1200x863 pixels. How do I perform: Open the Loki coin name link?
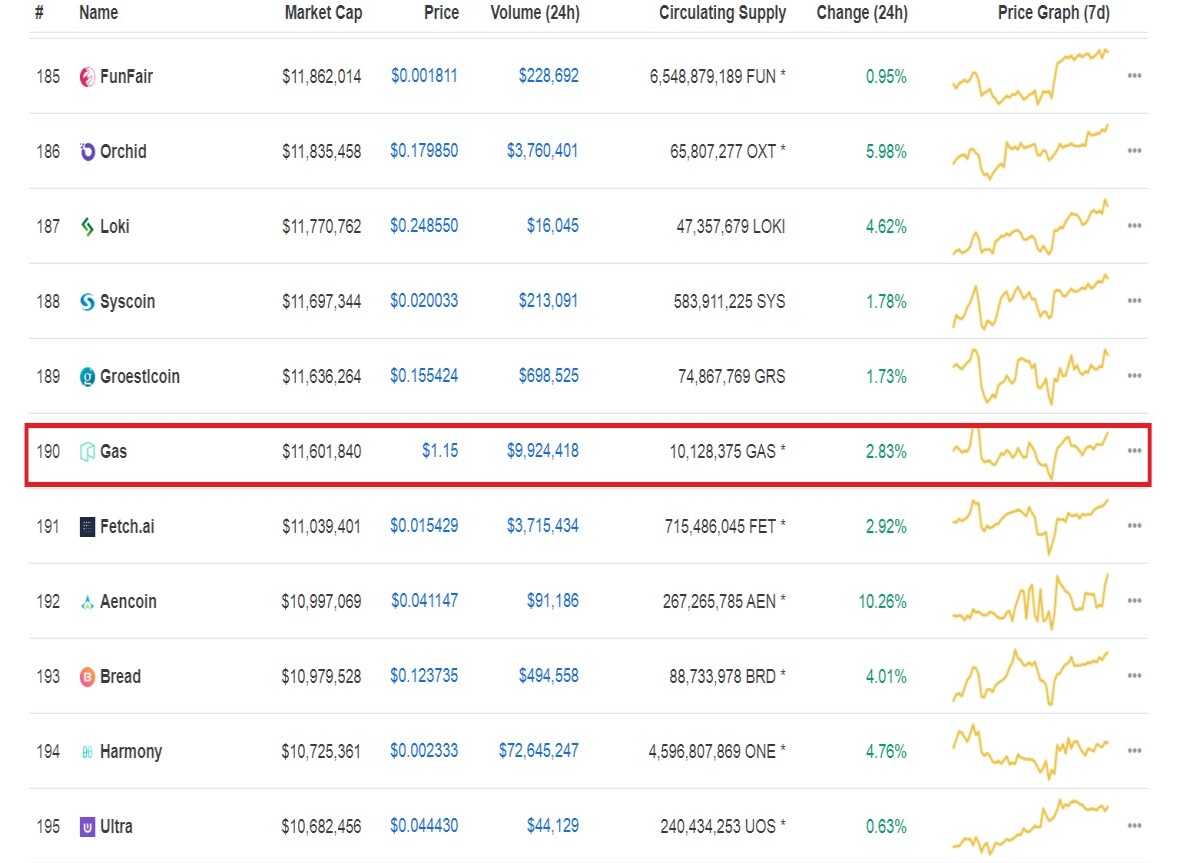pos(115,226)
